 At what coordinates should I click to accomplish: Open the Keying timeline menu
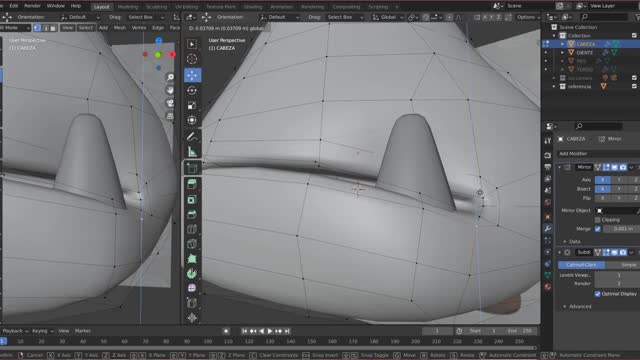point(42,331)
